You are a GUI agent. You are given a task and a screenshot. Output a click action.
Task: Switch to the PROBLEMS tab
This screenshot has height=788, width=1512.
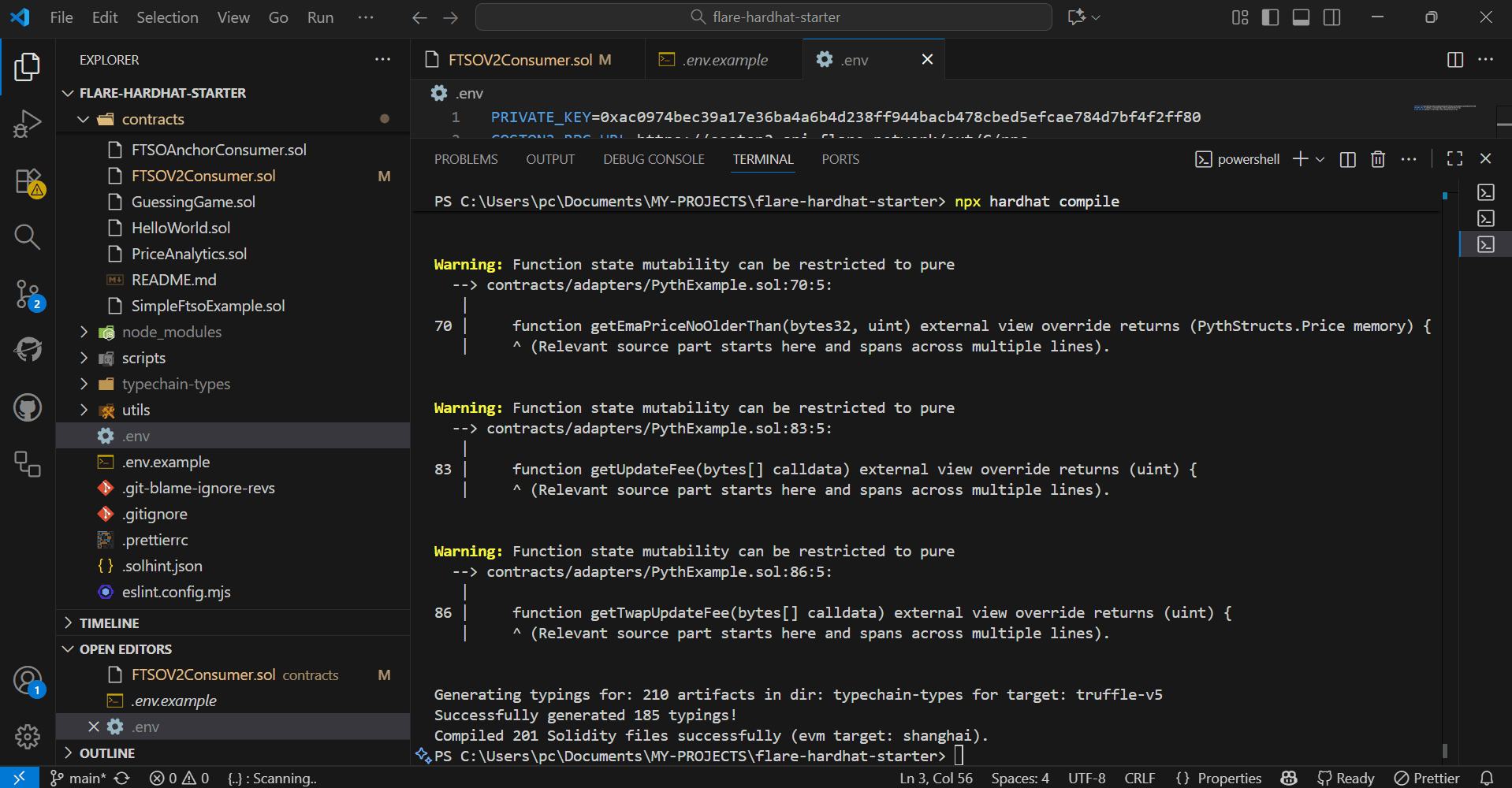pyautogui.click(x=465, y=158)
